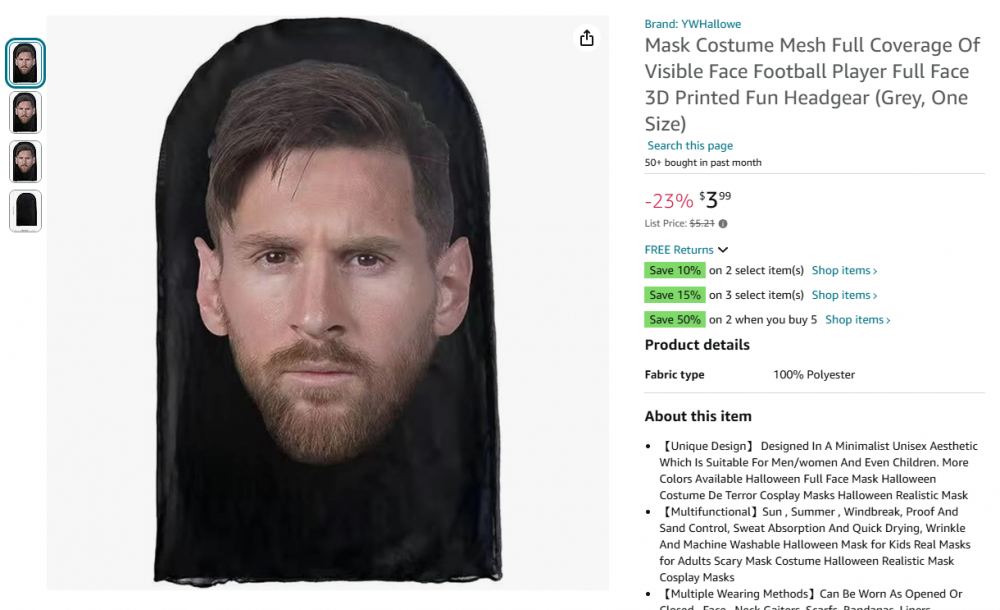Select the second product thumbnail

click(25, 112)
